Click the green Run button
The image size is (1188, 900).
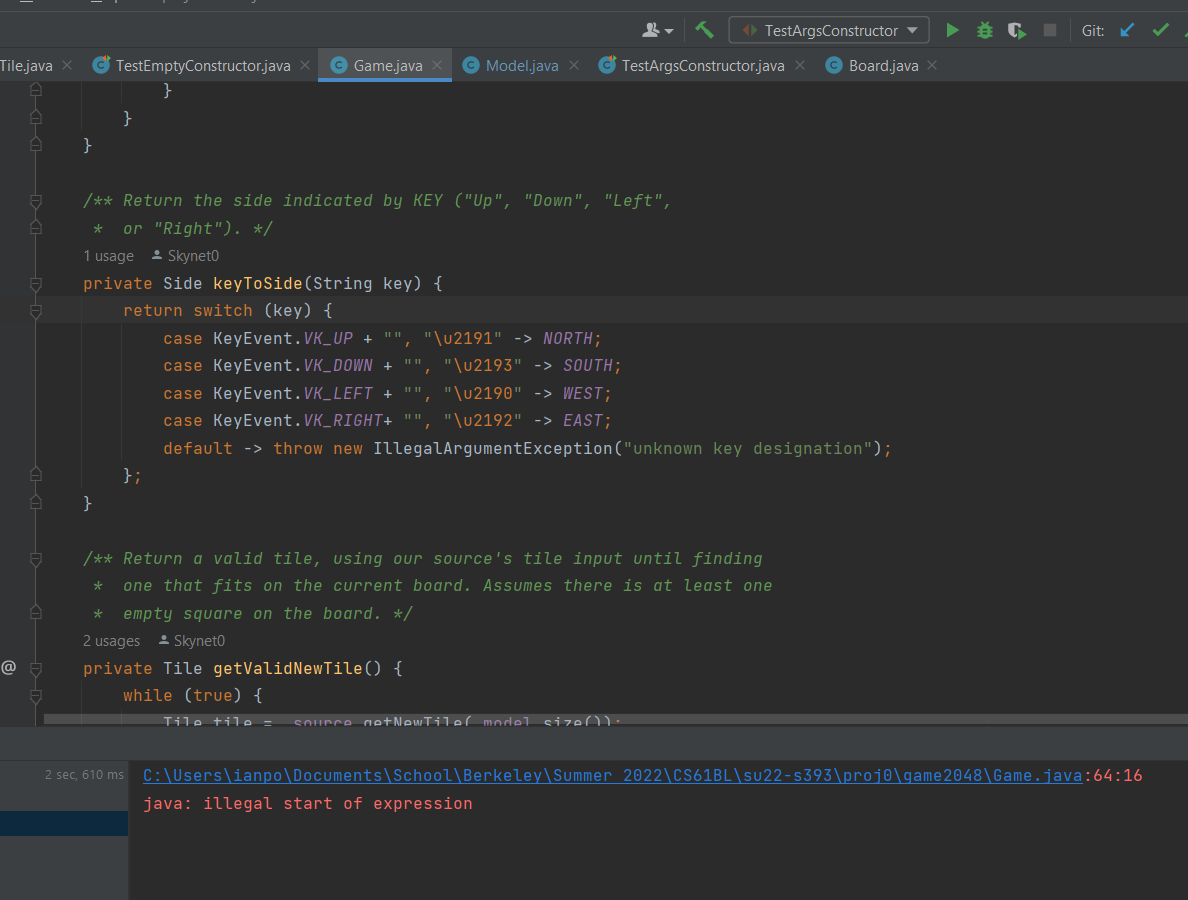pos(952,31)
